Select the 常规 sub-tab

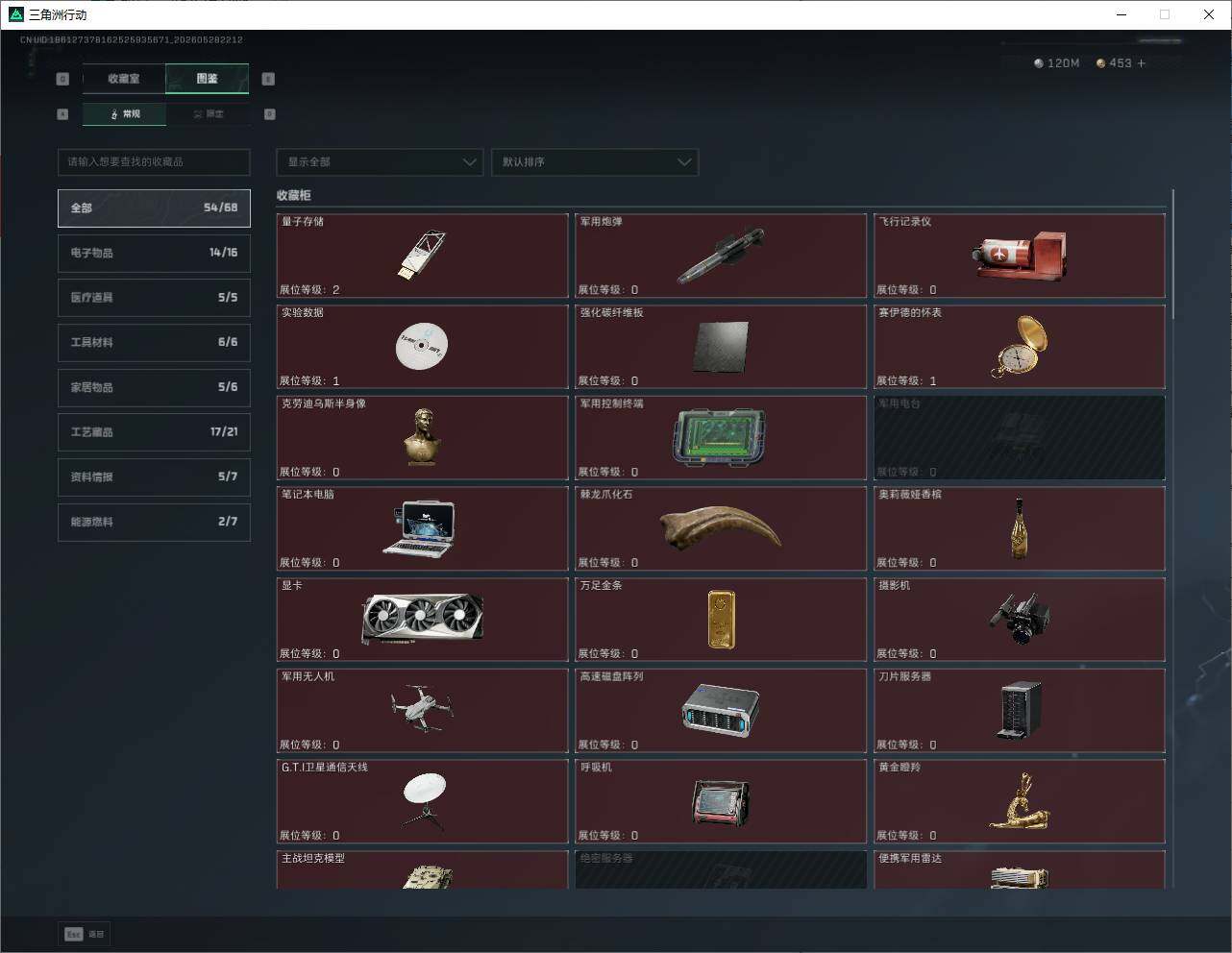click(x=124, y=114)
